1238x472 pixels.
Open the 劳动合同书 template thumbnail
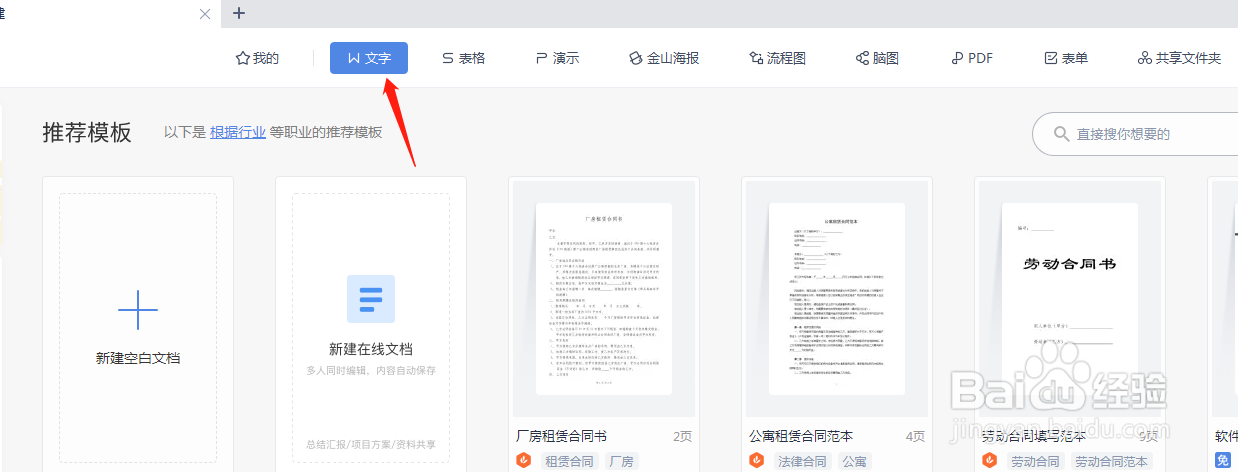(1070, 300)
